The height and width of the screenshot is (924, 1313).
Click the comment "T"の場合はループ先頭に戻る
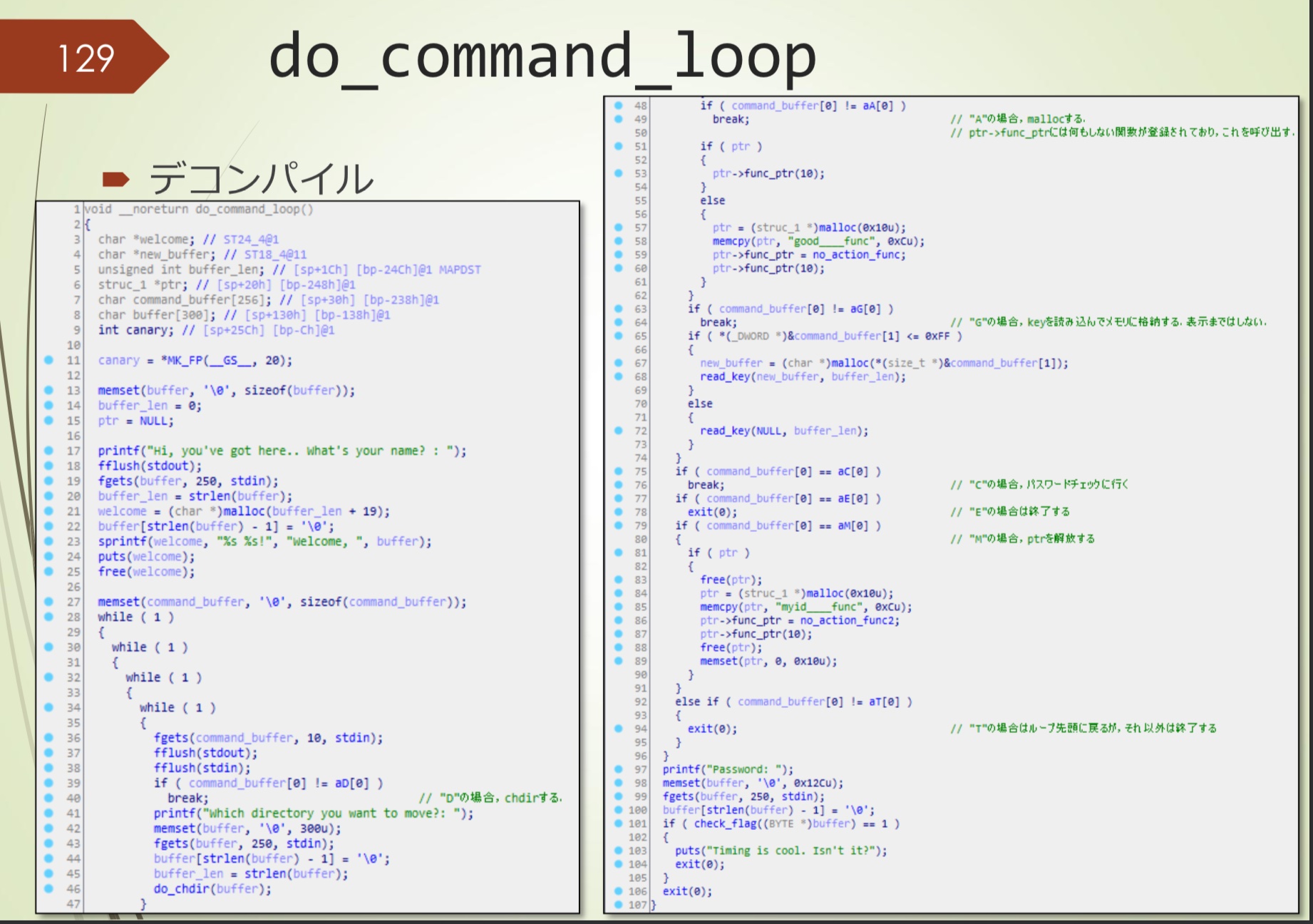pyautogui.click(x=1083, y=729)
